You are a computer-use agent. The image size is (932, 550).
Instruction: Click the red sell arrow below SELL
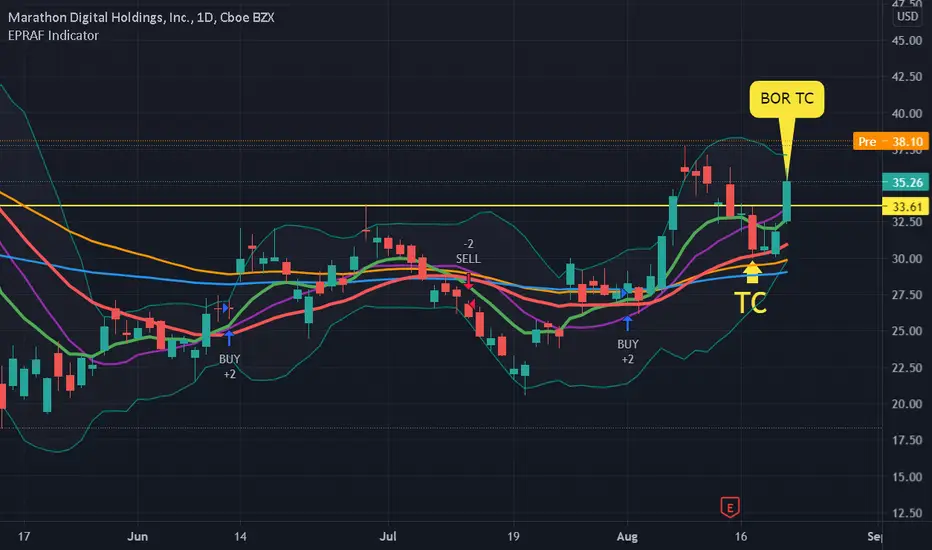pos(468,282)
